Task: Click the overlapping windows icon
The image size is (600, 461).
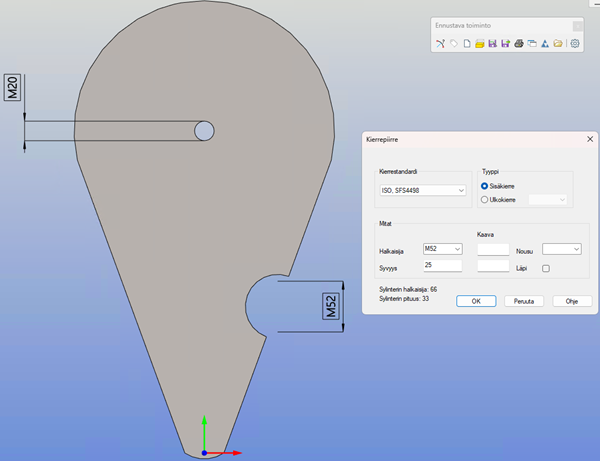Action: point(532,44)
